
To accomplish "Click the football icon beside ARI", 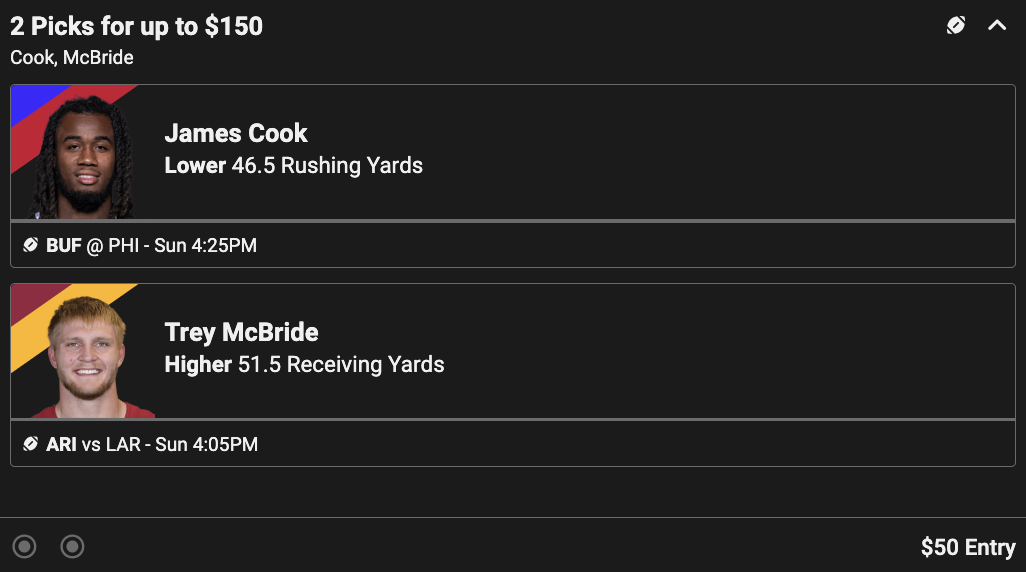I will coord(31,444).
